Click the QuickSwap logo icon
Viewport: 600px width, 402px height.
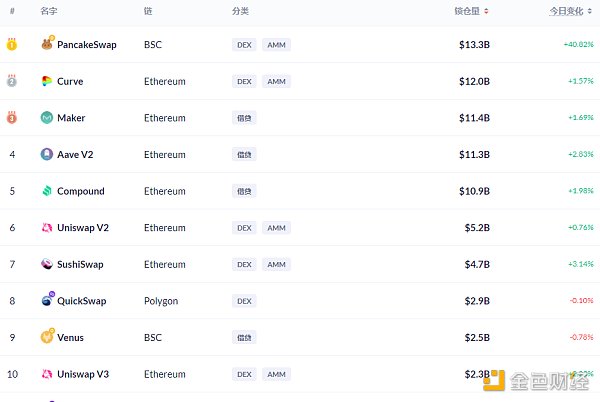[x=47, y=301]
